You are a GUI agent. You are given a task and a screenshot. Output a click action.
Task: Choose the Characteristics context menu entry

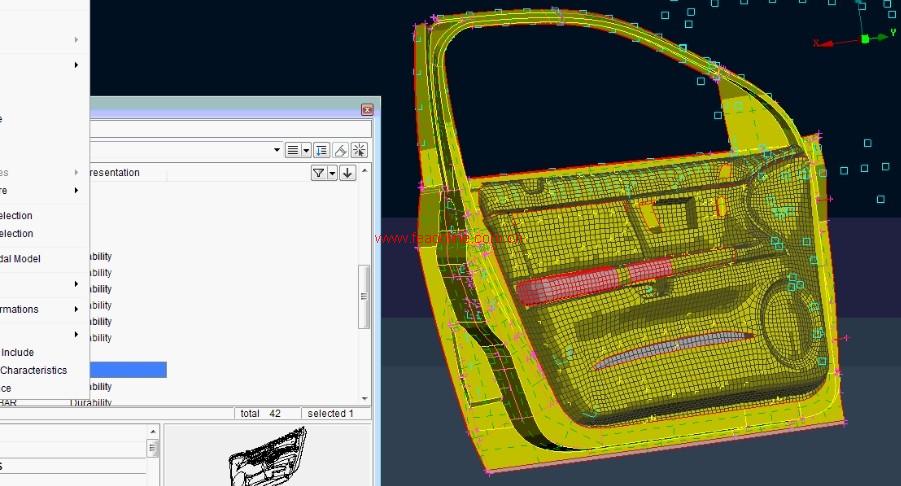point(33,370)
